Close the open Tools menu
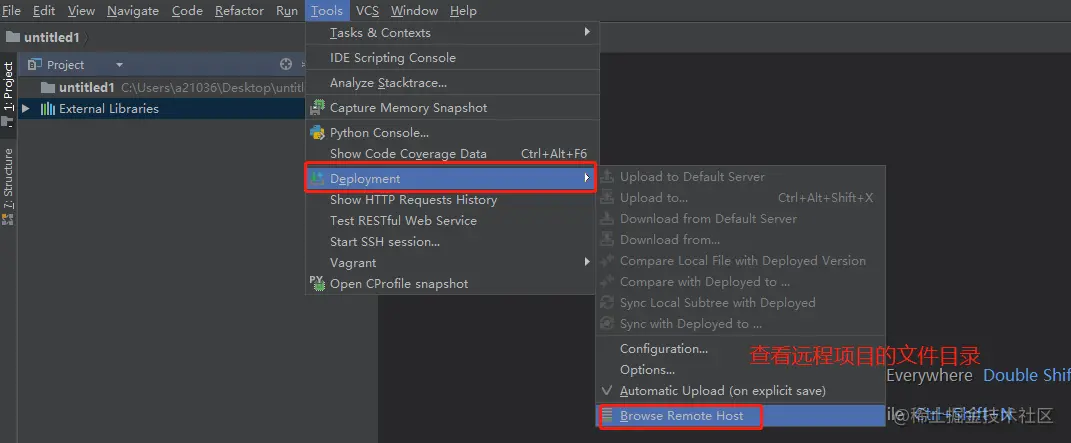Screen dimensions: 1071x443 326,11
